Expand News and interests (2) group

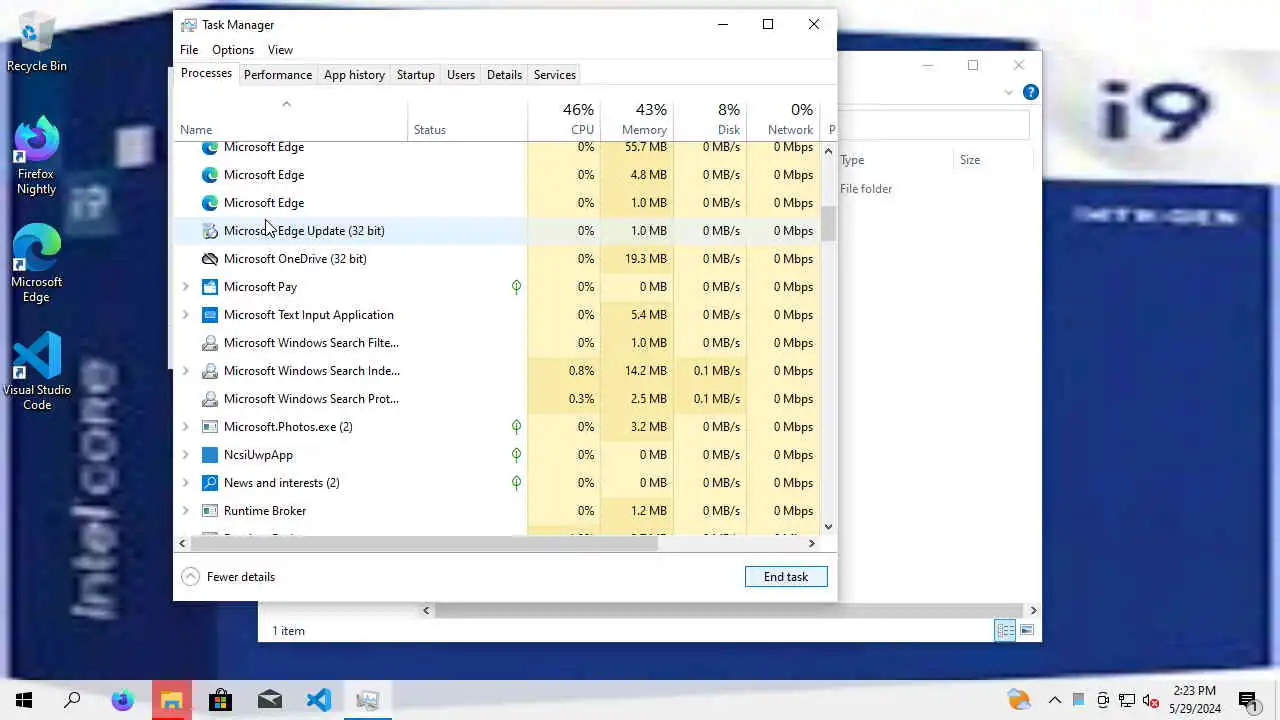pos(185,483)
